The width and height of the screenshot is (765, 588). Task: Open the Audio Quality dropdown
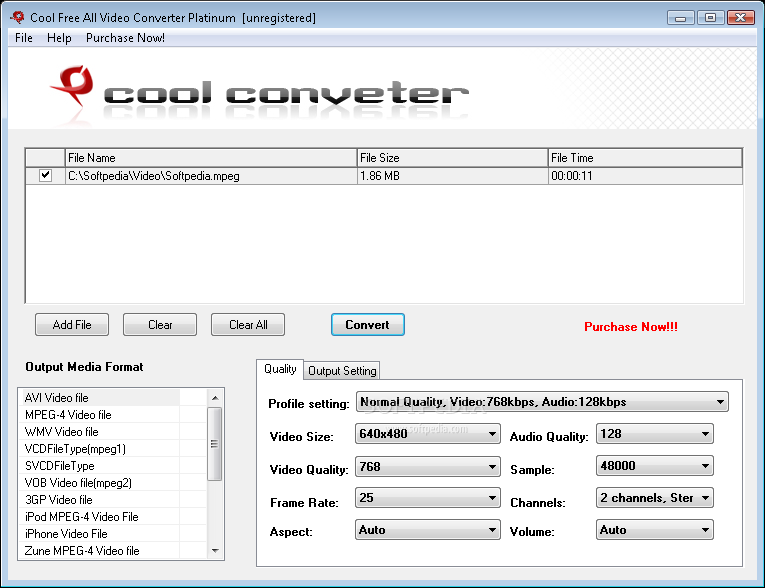(x=655, y=433)
